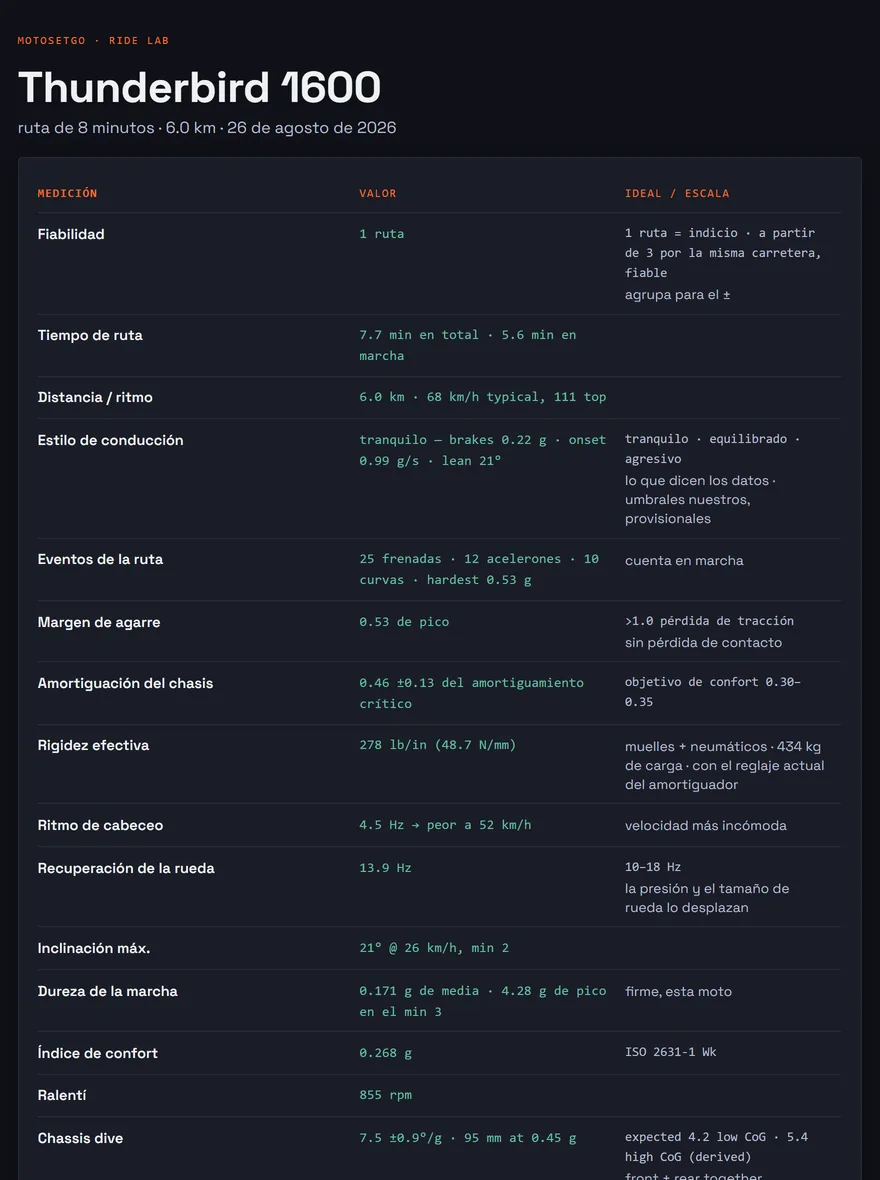Select the Chassis dive row label
880x1180 pixels.
80,1139
